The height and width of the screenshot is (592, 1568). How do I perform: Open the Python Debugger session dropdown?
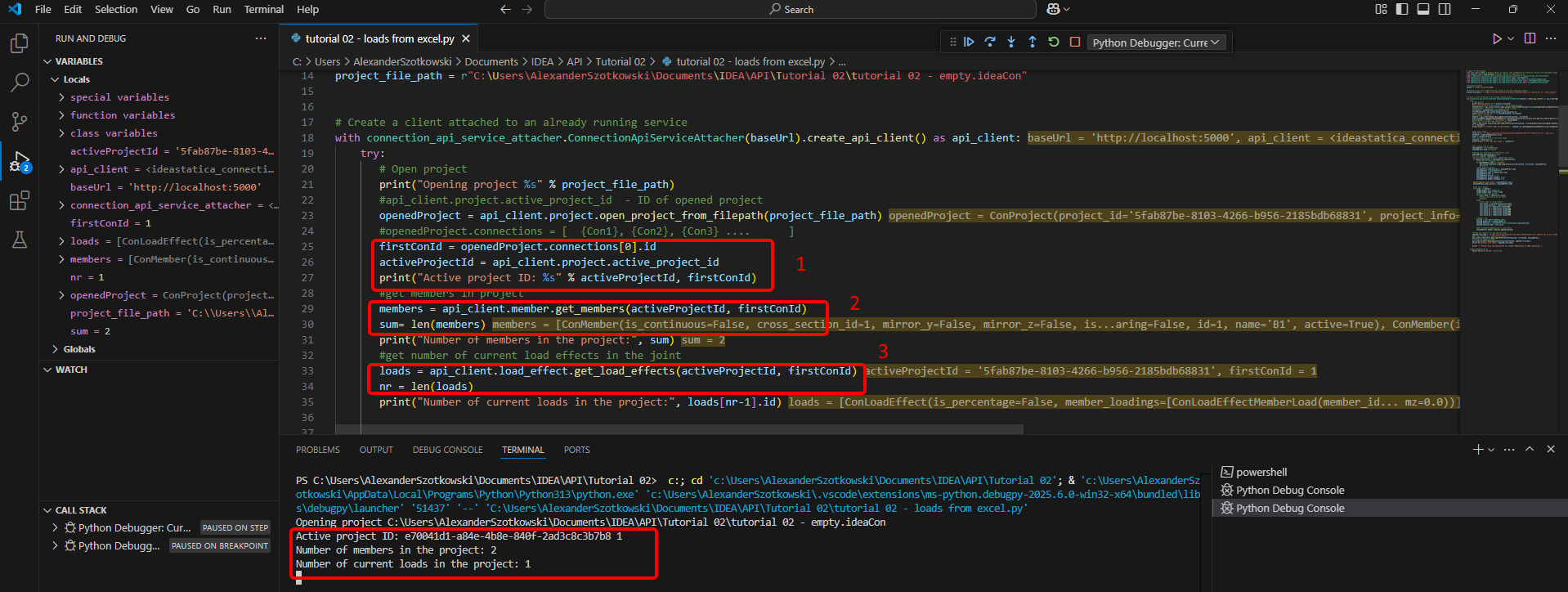tap(1155, 43)
